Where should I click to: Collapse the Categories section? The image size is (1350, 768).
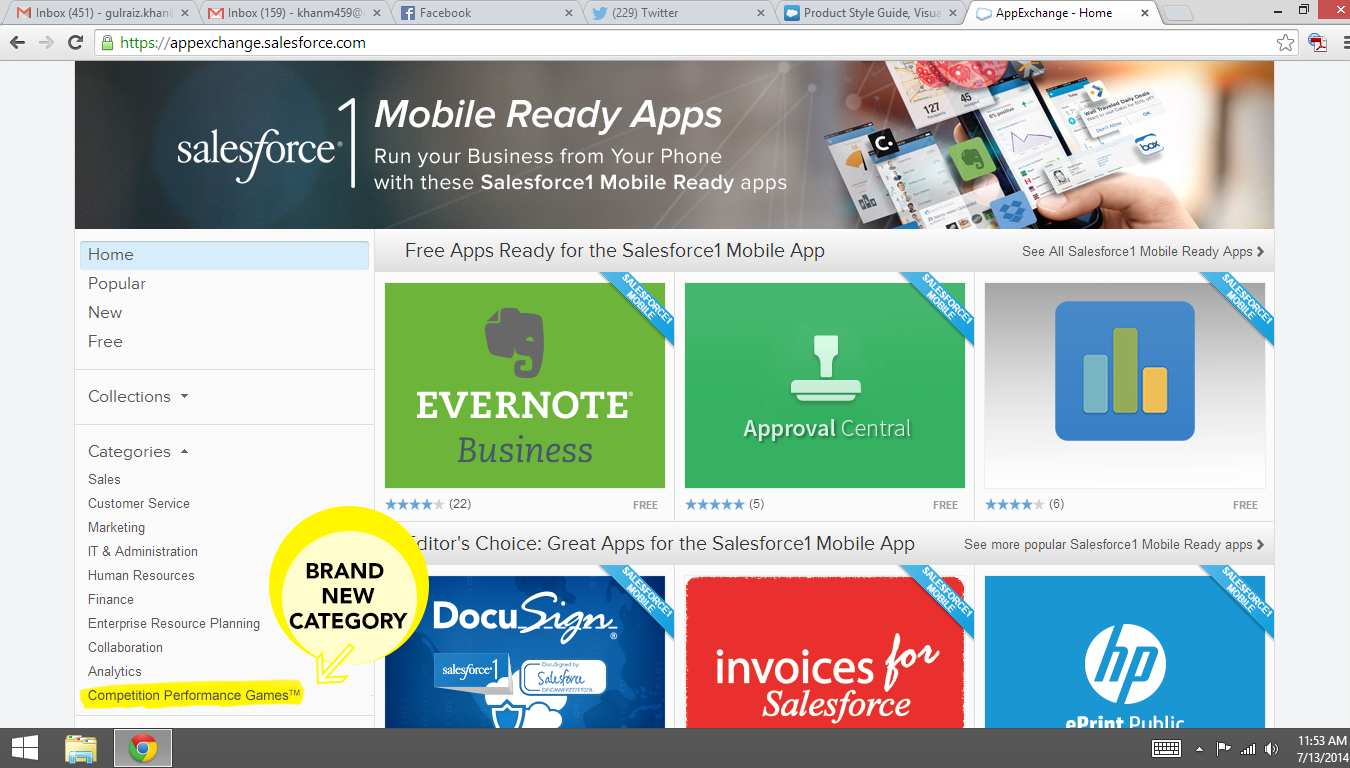click(138, 452)
